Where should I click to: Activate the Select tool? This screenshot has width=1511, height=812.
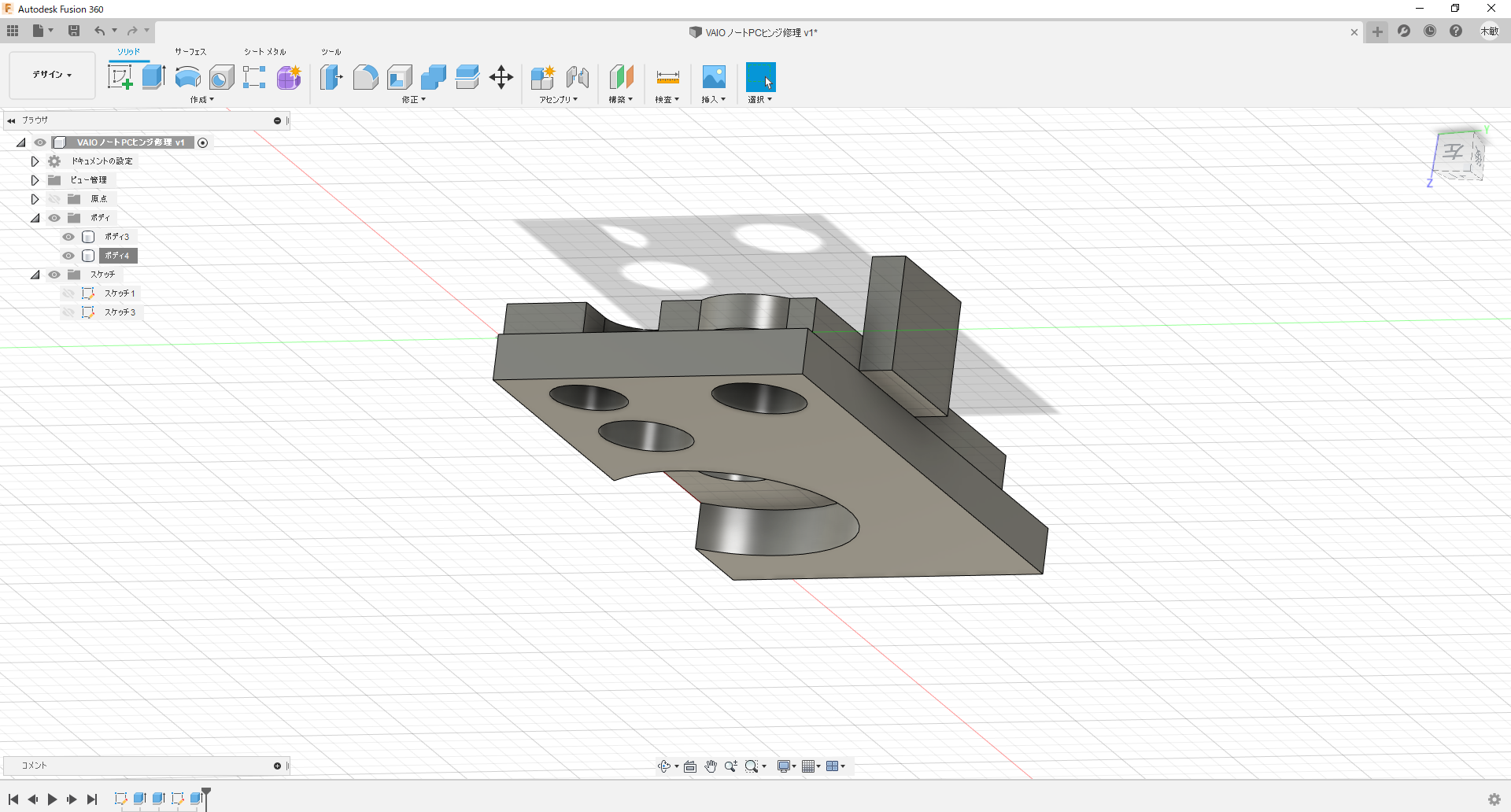760,77
